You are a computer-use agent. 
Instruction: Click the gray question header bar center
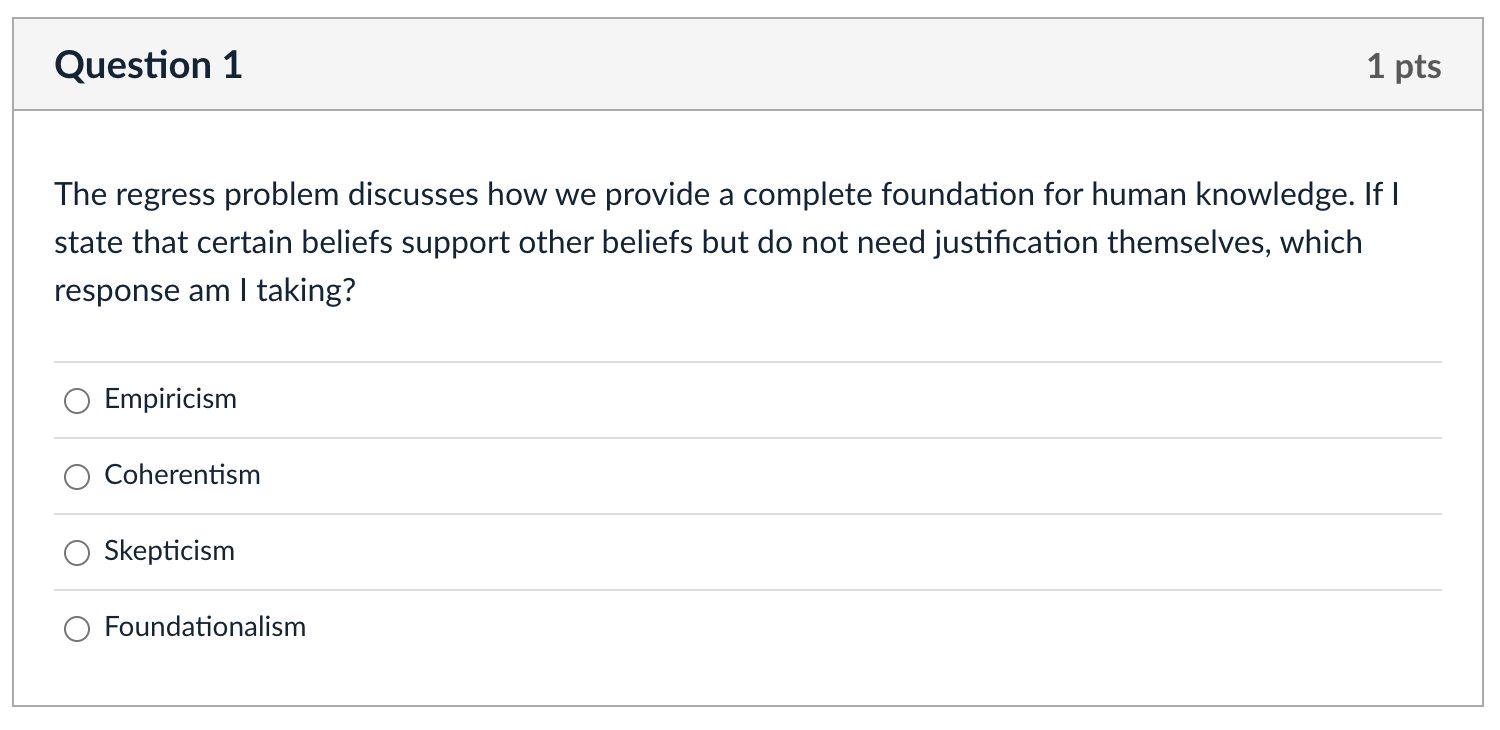coord(748,66)
